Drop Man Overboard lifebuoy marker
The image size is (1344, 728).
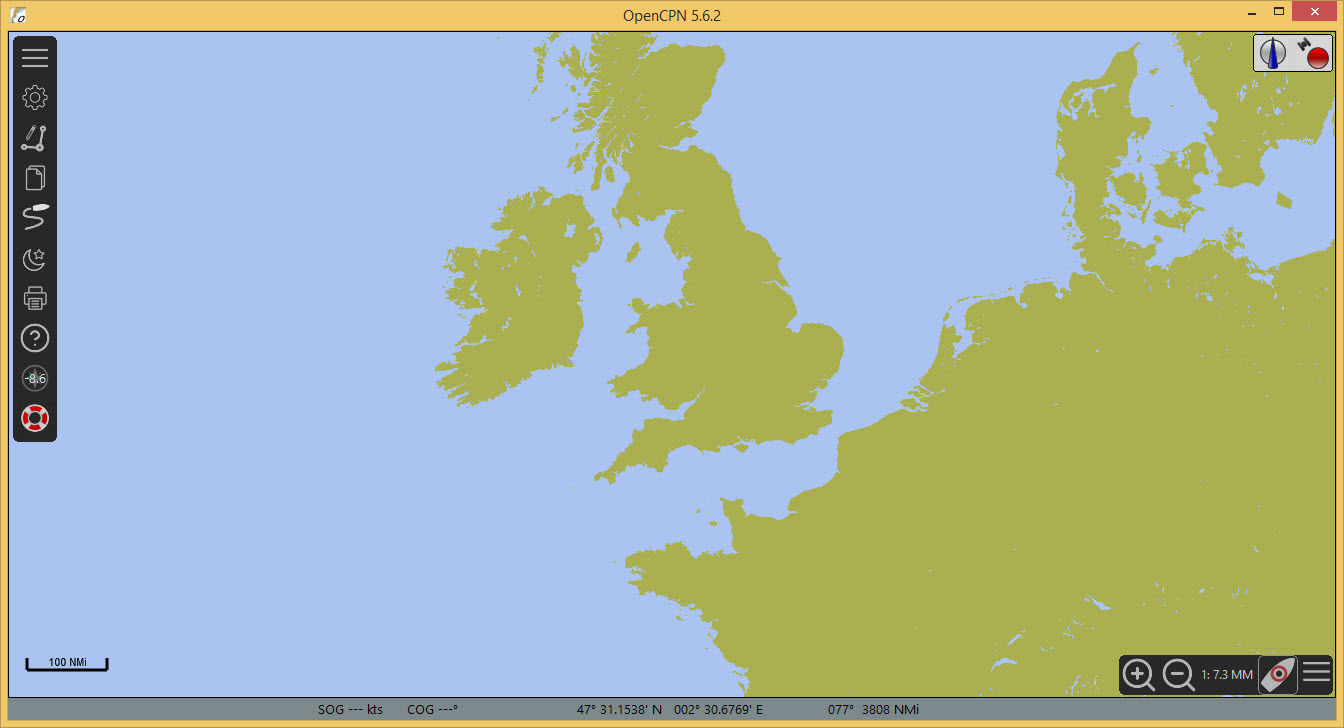(x=35, y=418)
